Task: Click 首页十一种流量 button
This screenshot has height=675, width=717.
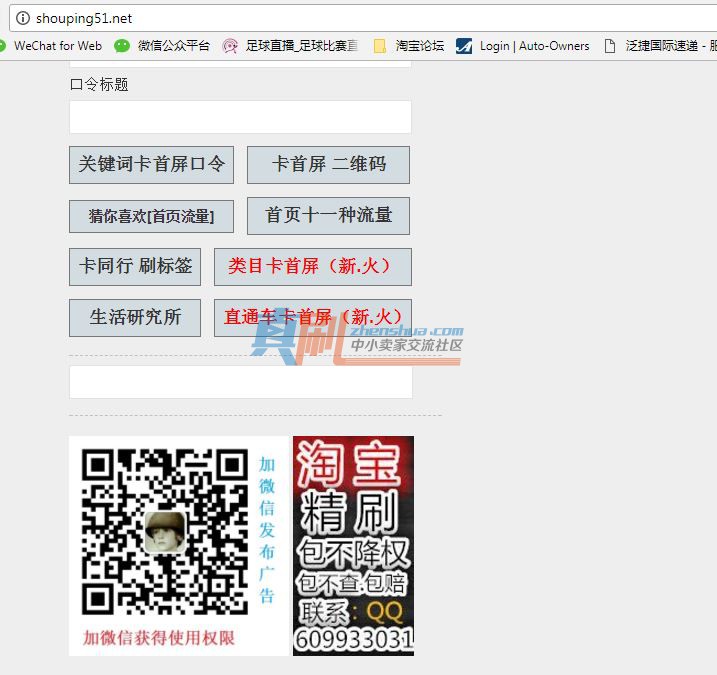Action: 328,216
